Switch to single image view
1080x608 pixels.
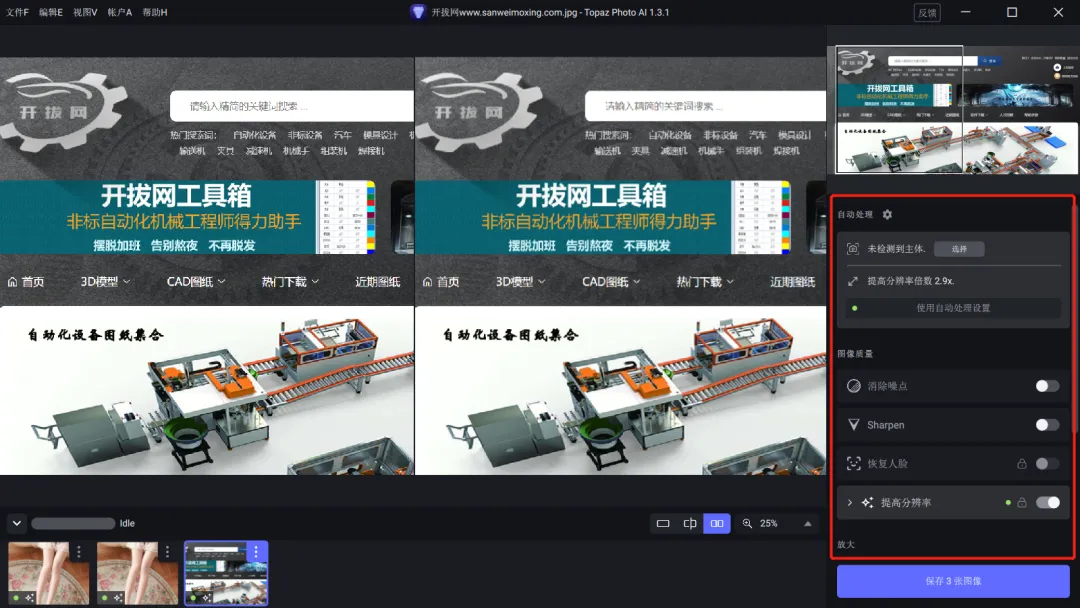tap(663, 523)
